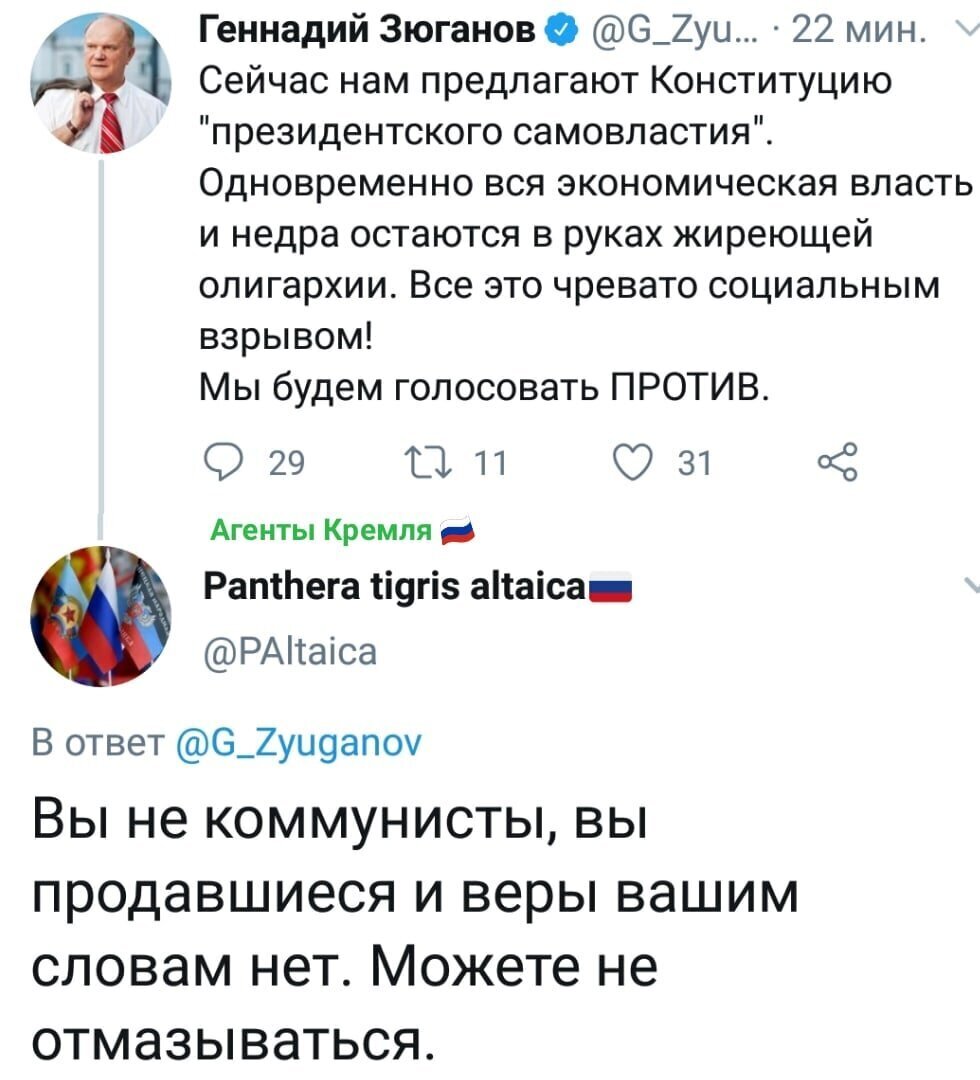The height and width of the screenshot is (1080, 980).
Task: Open Panthera tigris altaica's flag avatar
Action: pos(101,616)
